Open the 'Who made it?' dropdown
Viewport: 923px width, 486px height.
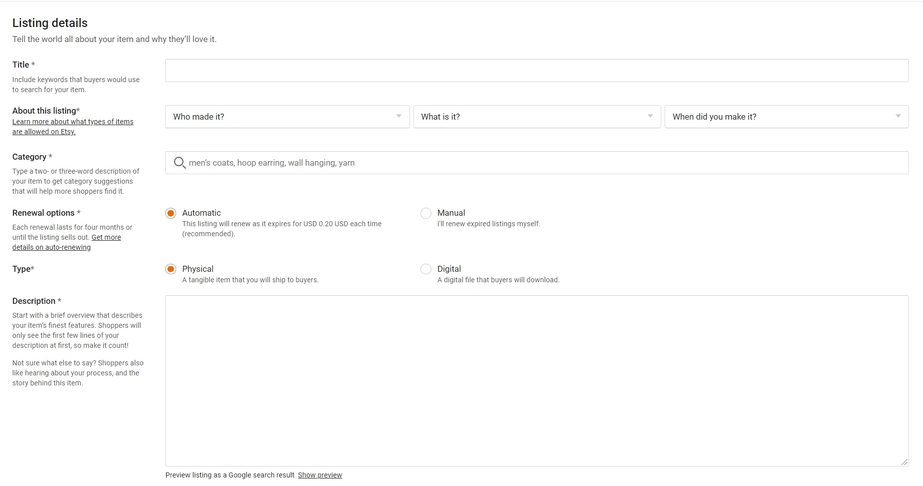tap(287, 116)
